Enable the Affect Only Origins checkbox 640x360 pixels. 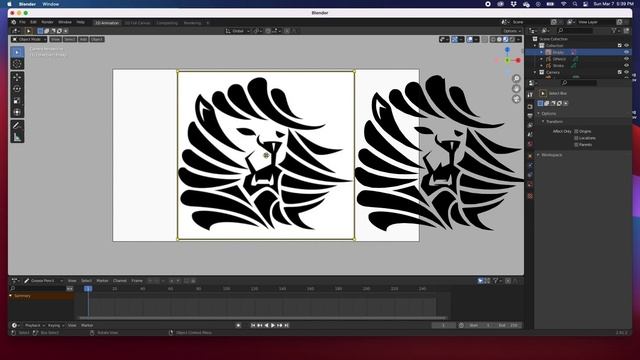click(576, 131)
